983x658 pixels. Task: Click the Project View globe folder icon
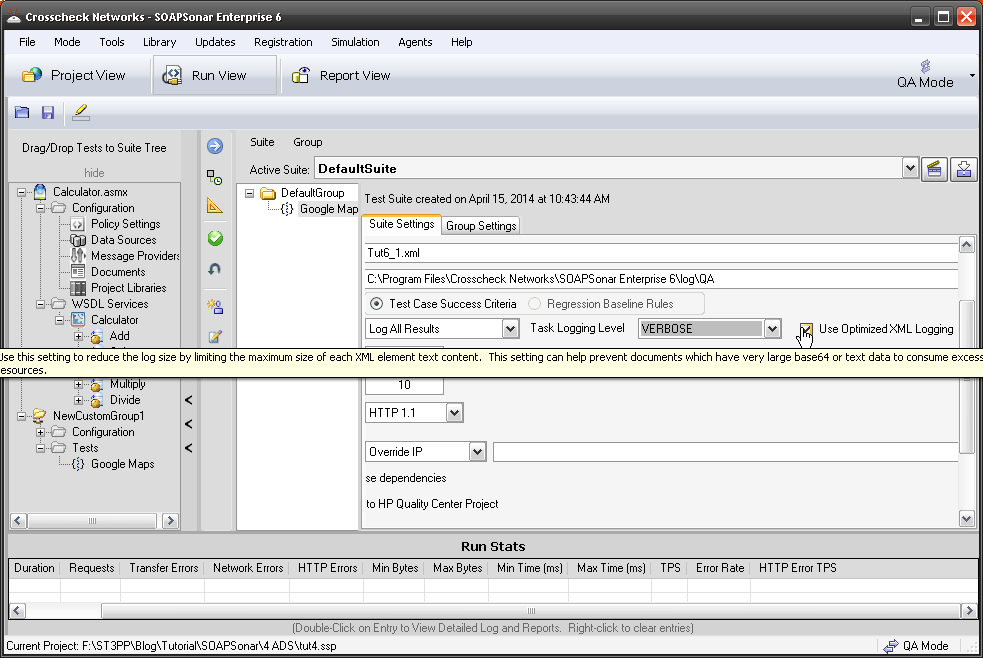31,75
